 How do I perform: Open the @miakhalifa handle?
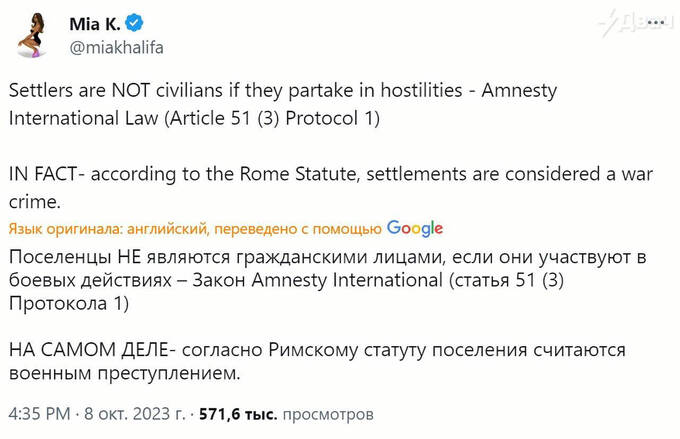coord(116,47)
